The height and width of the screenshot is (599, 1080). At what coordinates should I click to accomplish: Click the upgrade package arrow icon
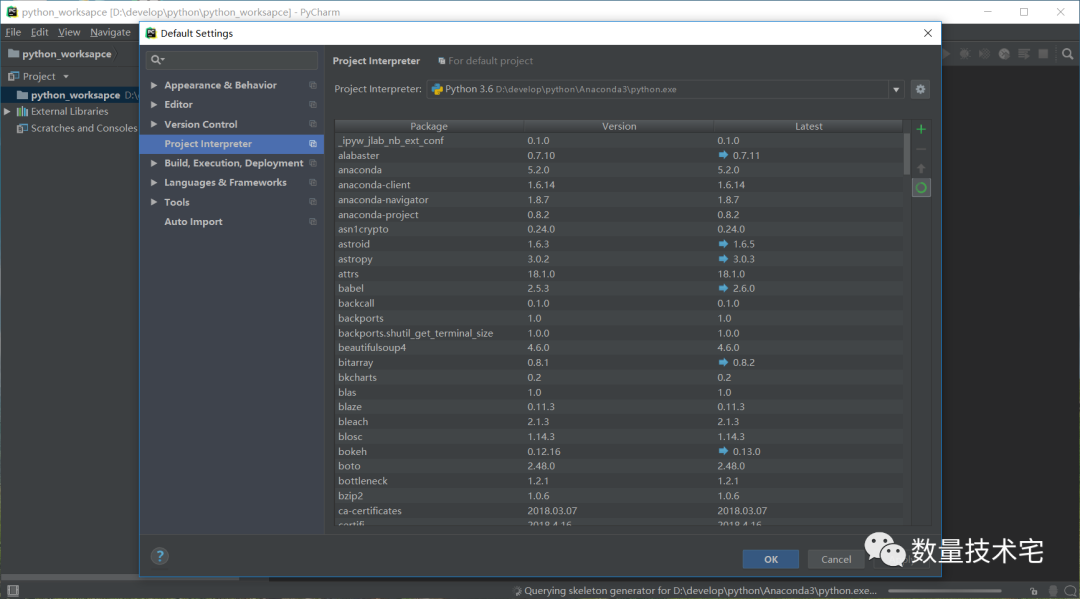921,168
